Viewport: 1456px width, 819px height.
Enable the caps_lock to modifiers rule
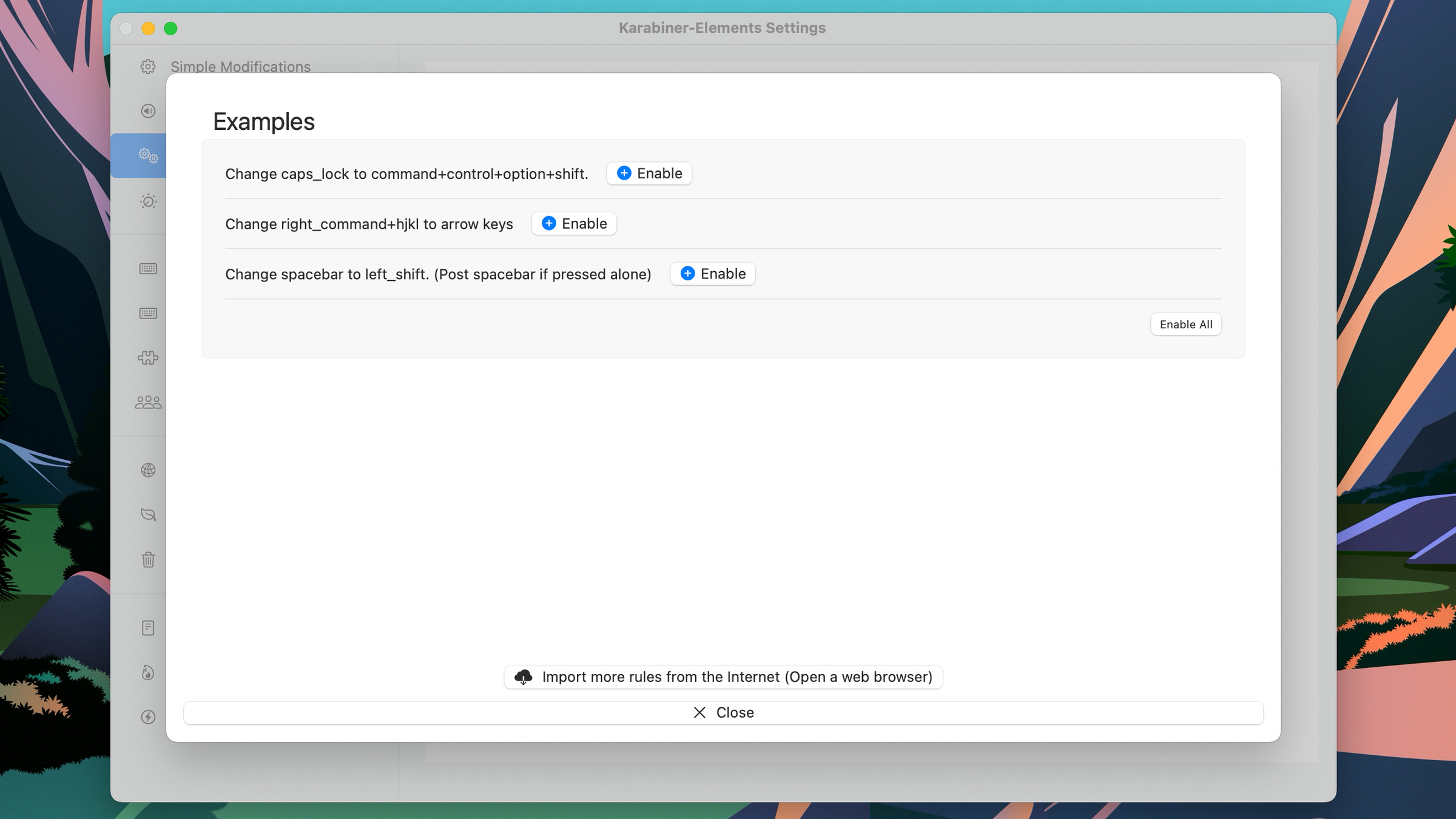[x=649, y=174]
